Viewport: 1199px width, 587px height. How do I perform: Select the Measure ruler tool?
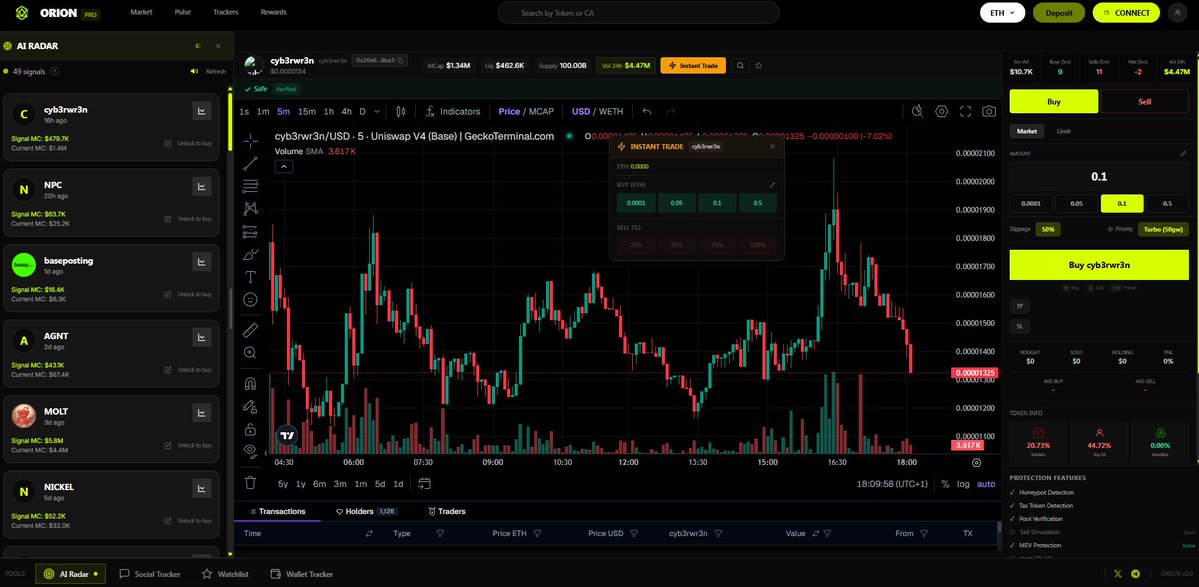(251, 330)
